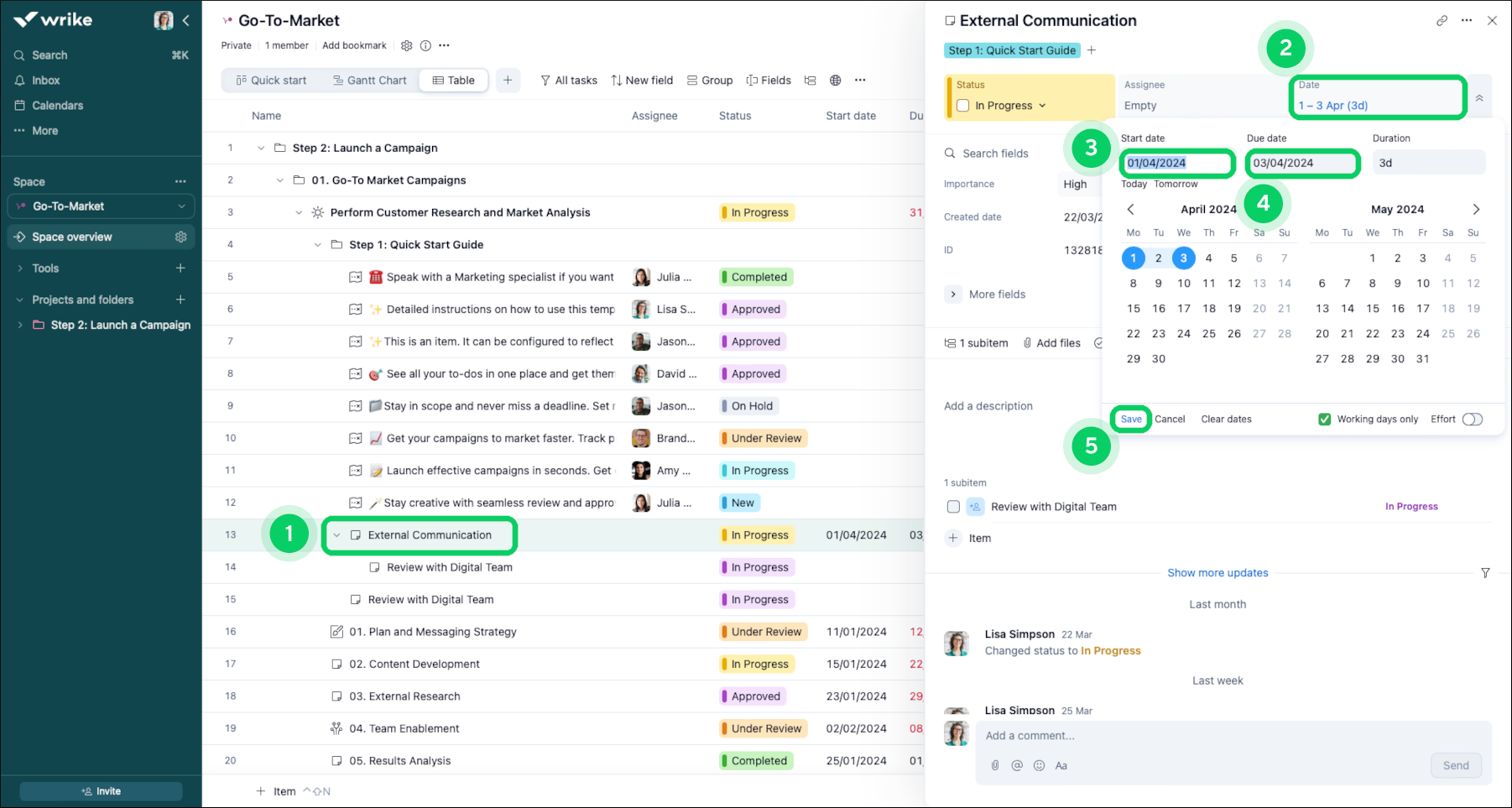The height and width of the screenshot is (808, 1512).
Task: Switch to the Gantt Chart tab
Action: (369, 81)
